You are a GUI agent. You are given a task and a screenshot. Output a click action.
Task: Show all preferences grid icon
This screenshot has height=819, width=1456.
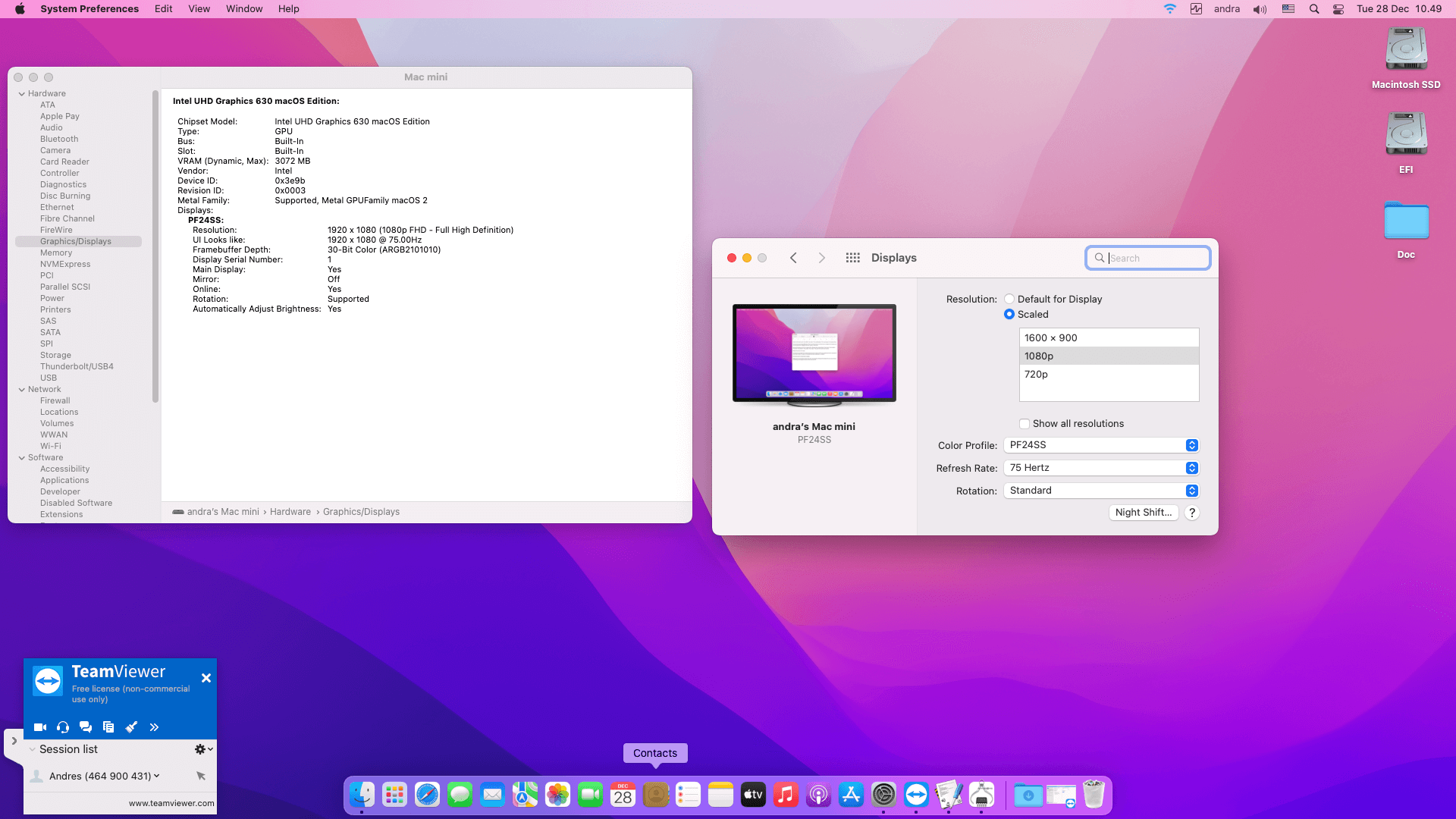pyautogui.click(x=852, y=258)
